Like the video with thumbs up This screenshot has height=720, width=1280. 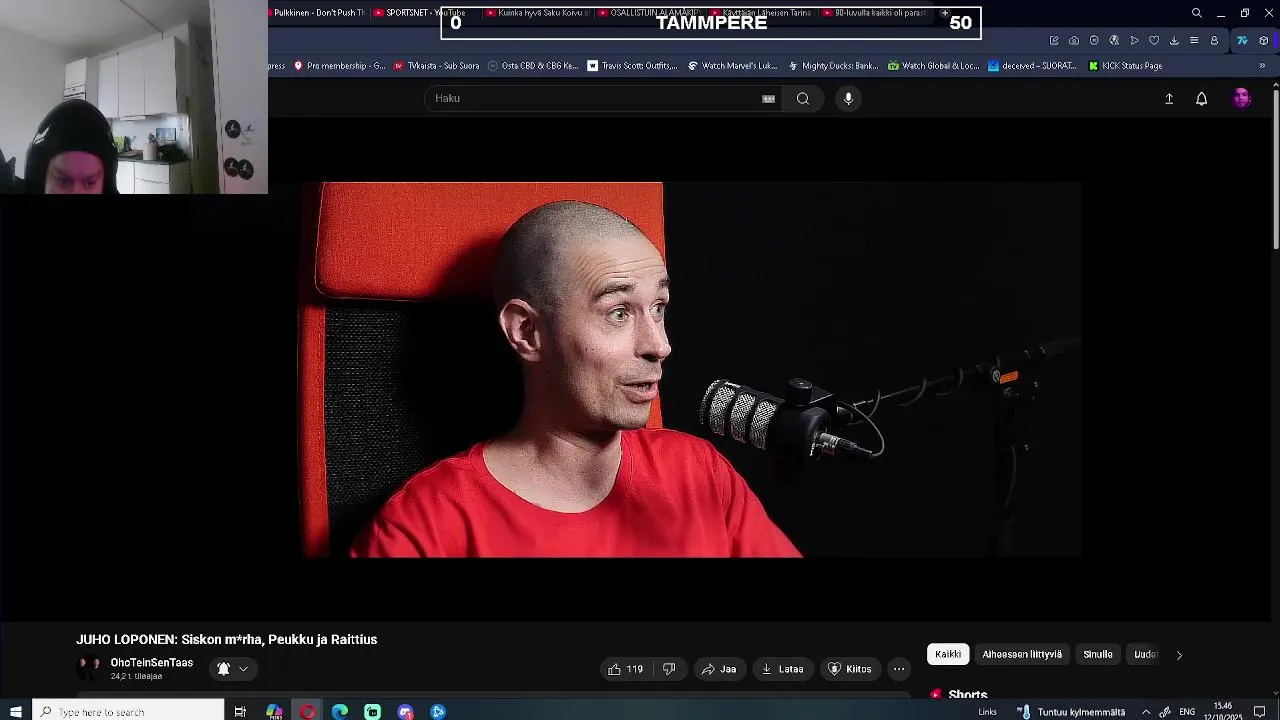625,669
